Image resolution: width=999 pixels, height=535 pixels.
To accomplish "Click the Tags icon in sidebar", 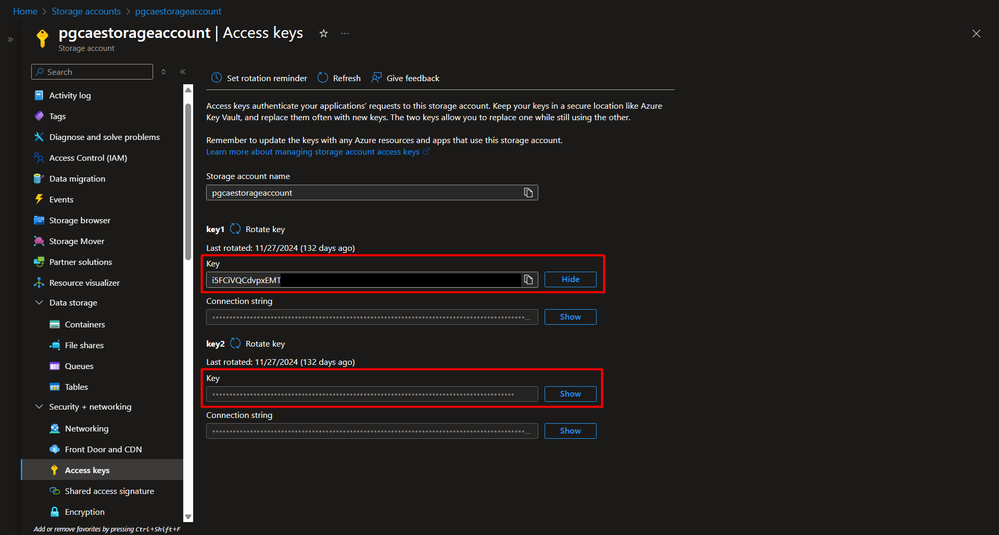I will [39, 117].
